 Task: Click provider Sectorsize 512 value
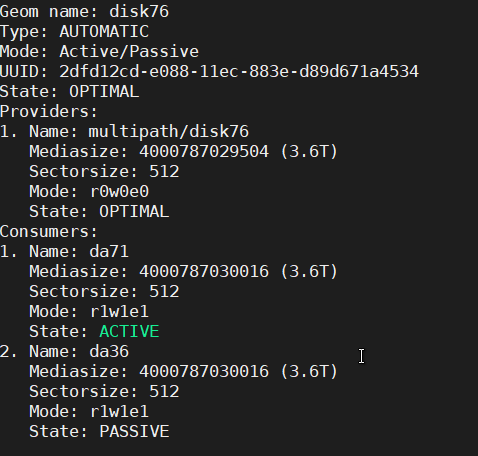164,172
